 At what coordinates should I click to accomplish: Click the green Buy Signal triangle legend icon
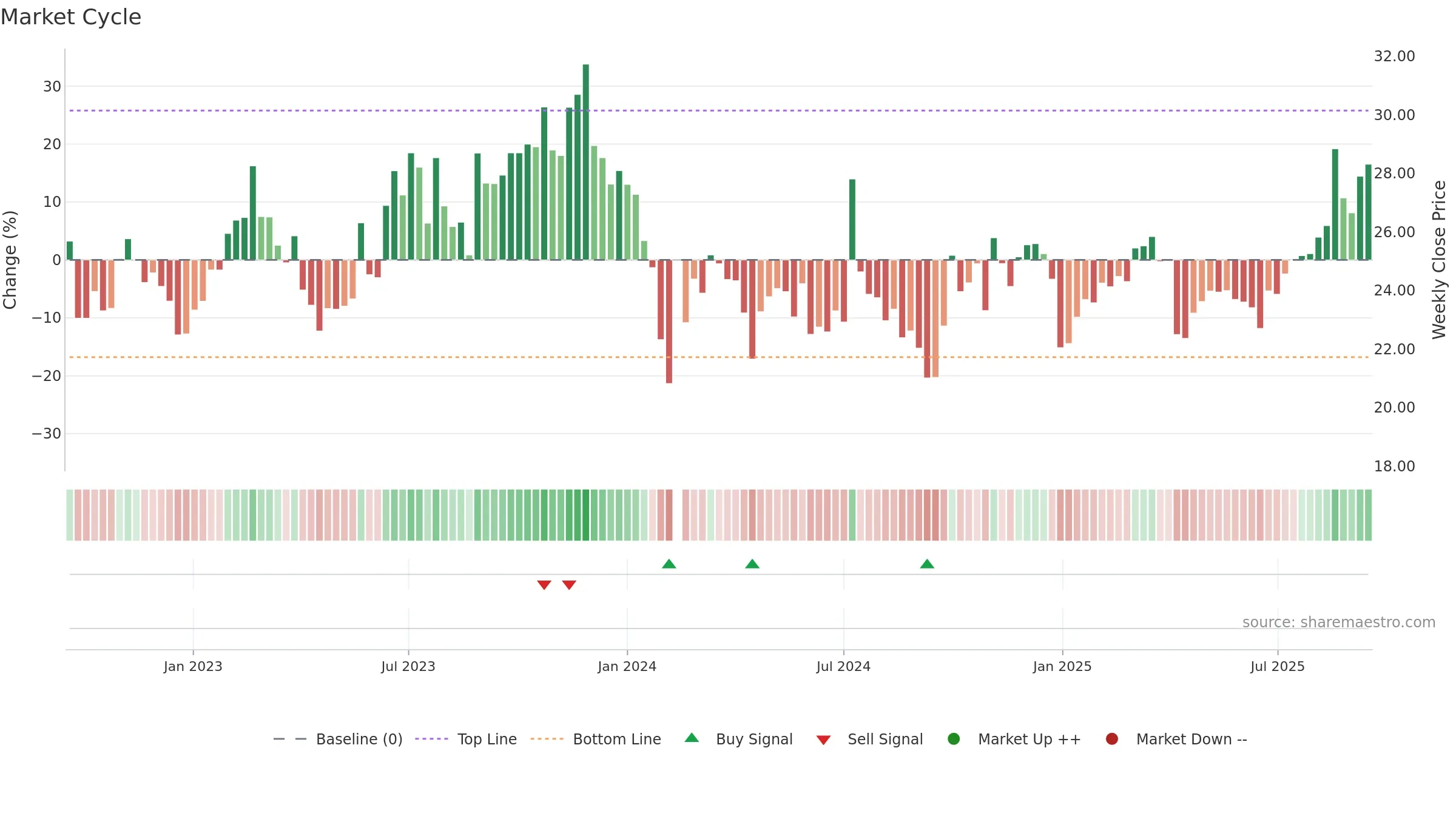tap(692, 738)
